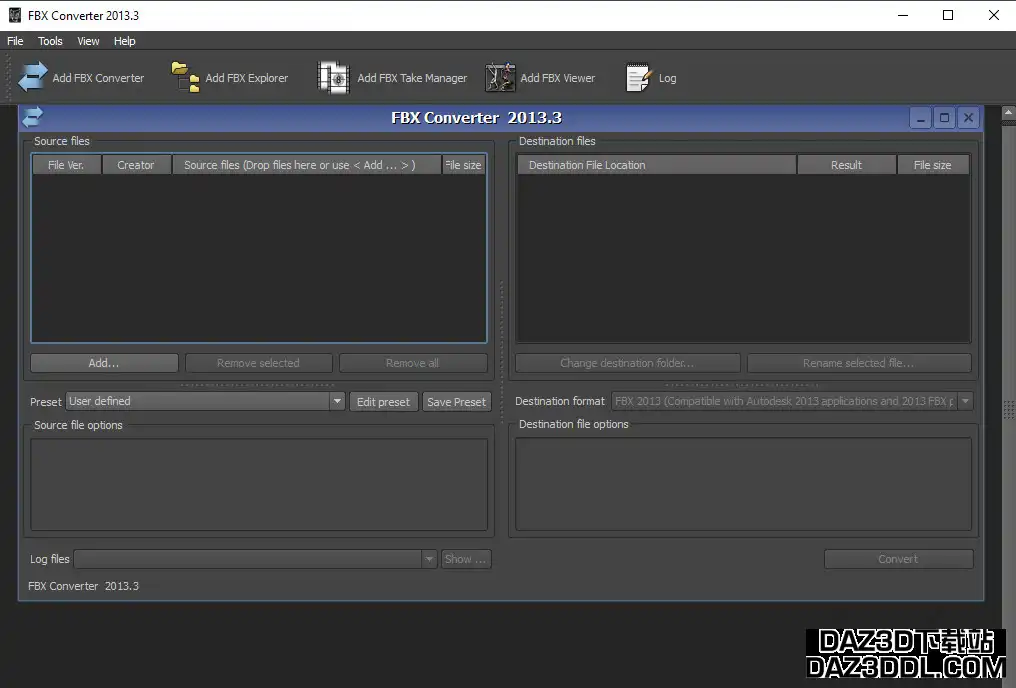The image size is (1016, 688).
Task: Click the Add... source files button
Action: (x=104, y=363)
